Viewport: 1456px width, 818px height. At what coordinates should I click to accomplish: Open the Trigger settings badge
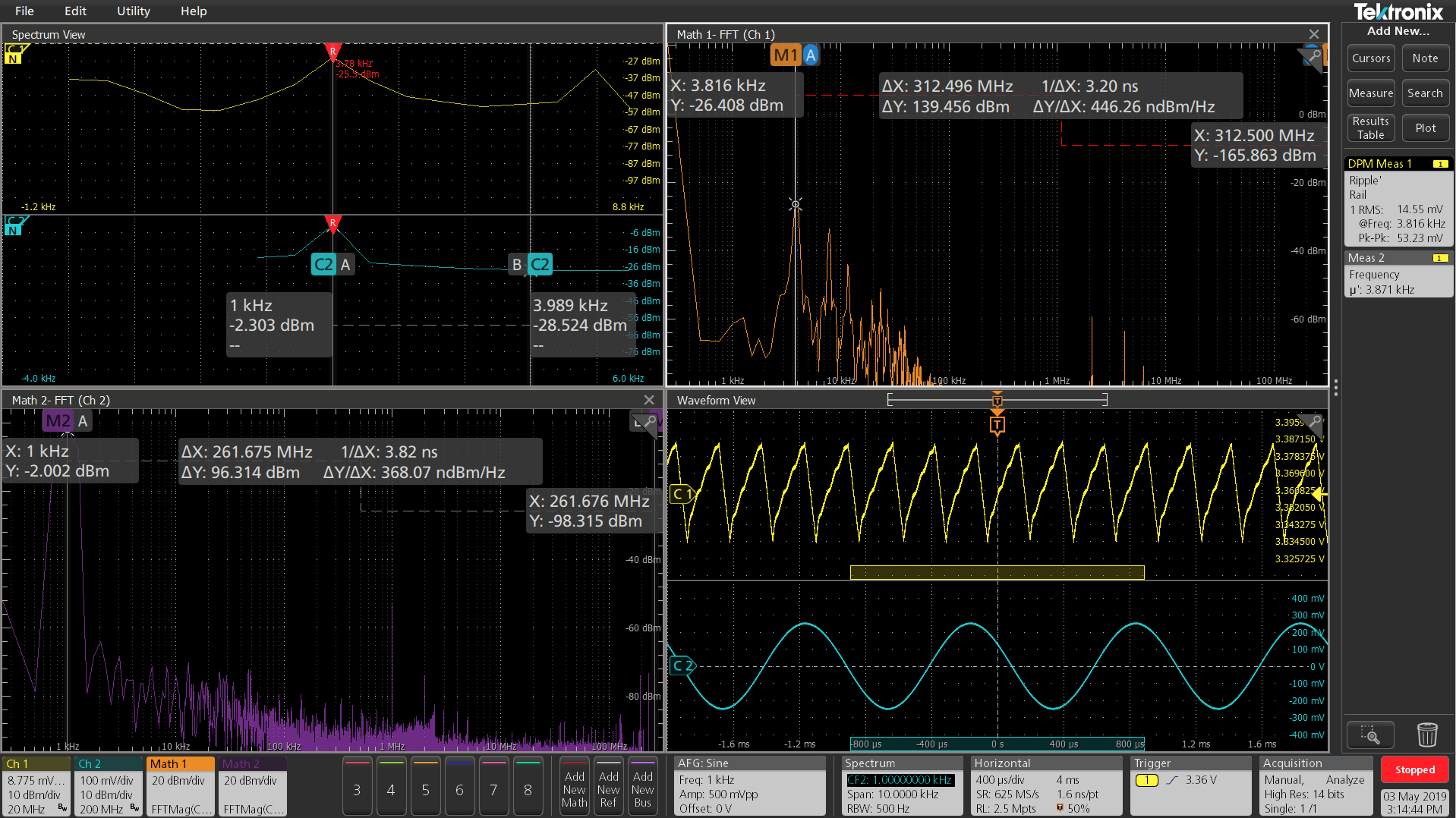[x=1190, y=786]
